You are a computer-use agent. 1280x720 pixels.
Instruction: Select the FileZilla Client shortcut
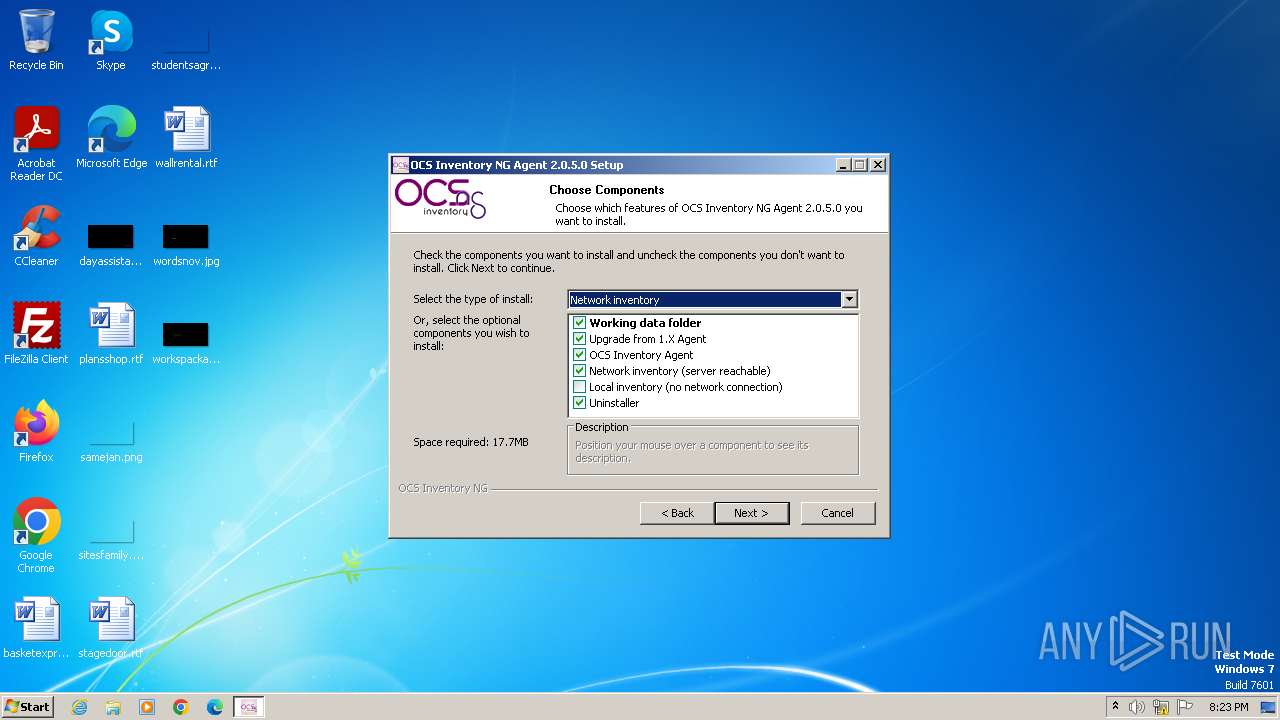coord(36,334)
